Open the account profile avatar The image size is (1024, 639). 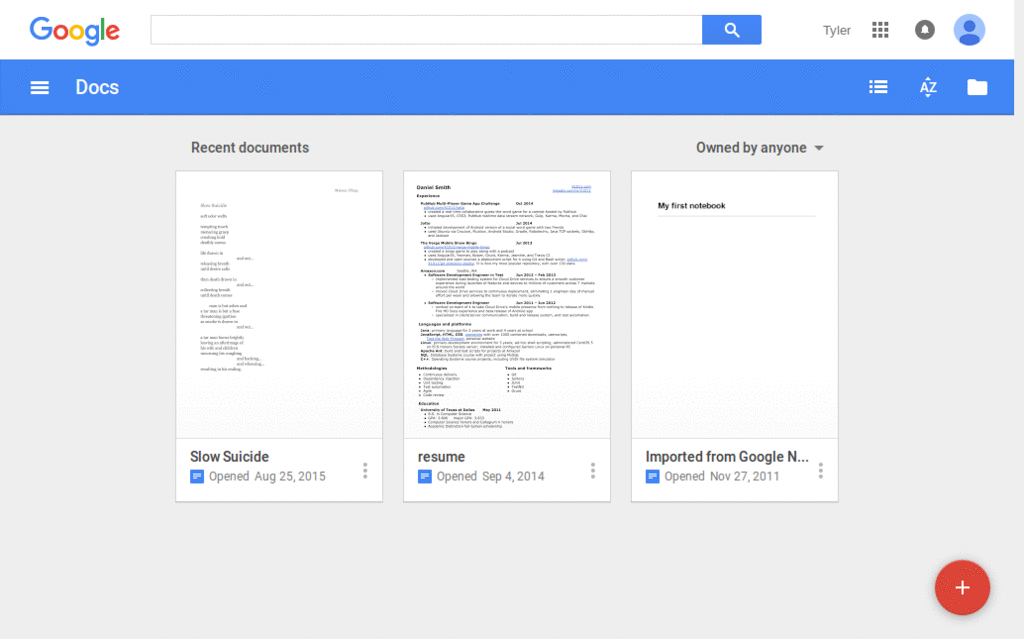(x=969, y=30)
